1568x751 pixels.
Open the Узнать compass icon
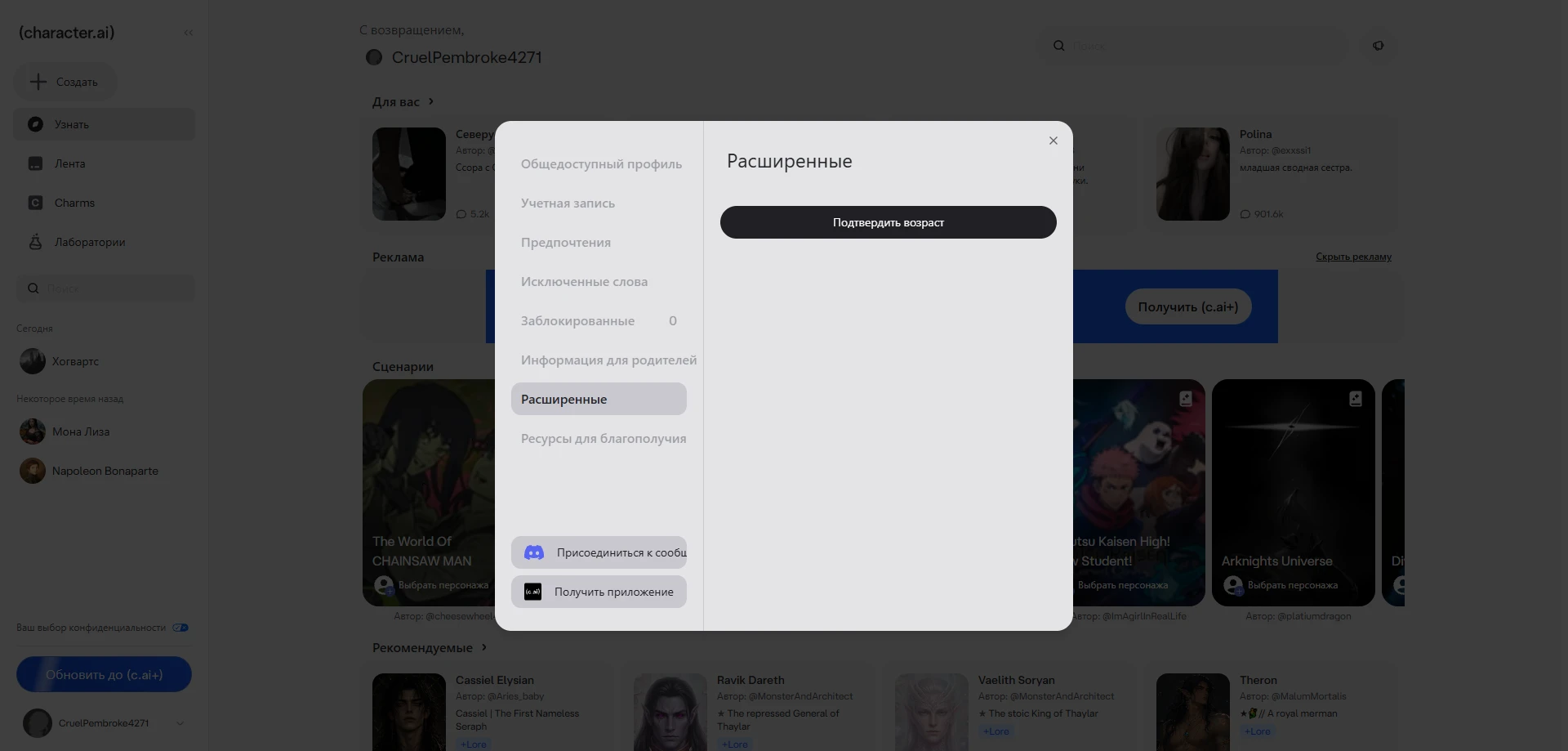pos(35,124)
